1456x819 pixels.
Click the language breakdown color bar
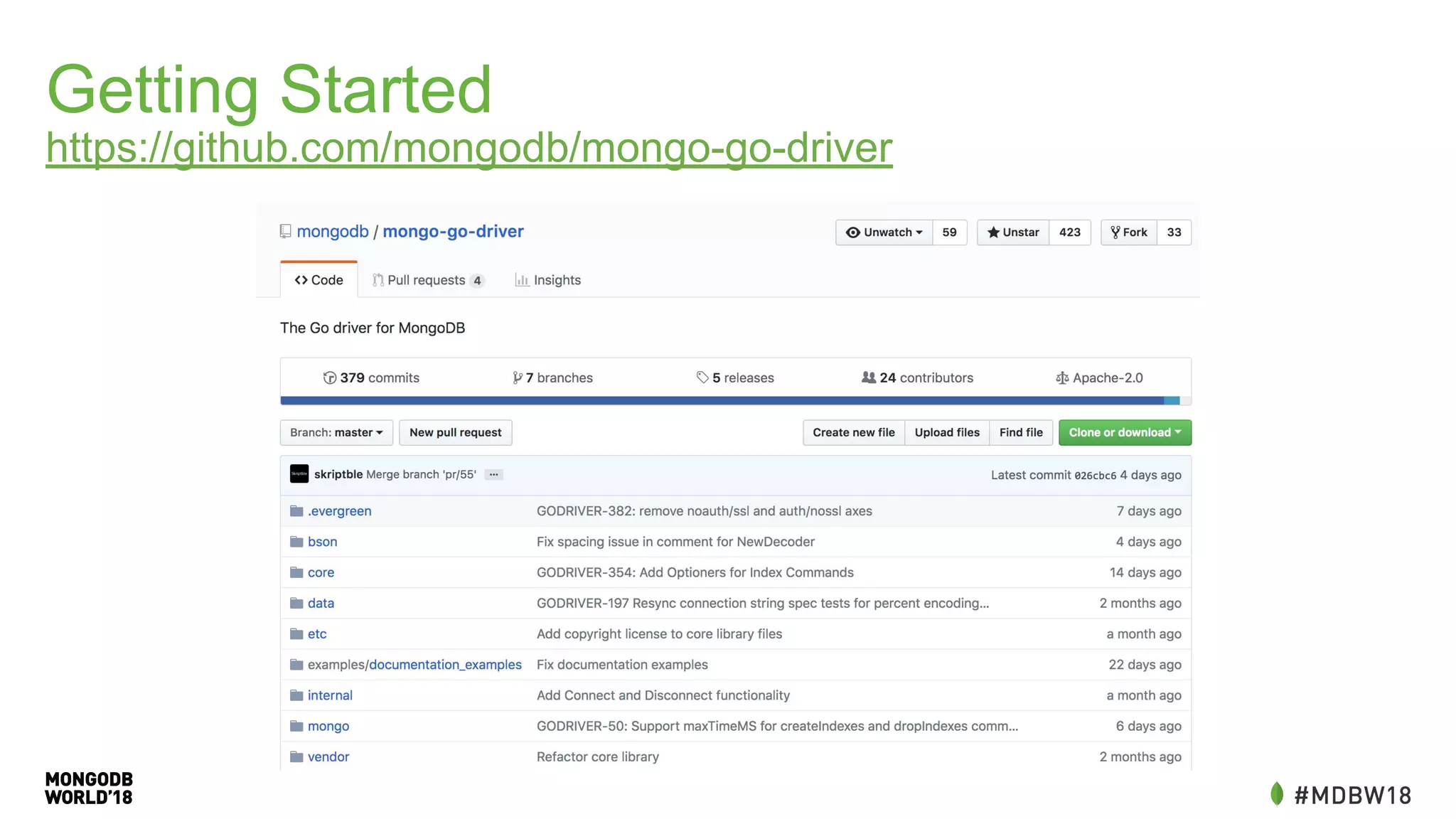point(736,401)
